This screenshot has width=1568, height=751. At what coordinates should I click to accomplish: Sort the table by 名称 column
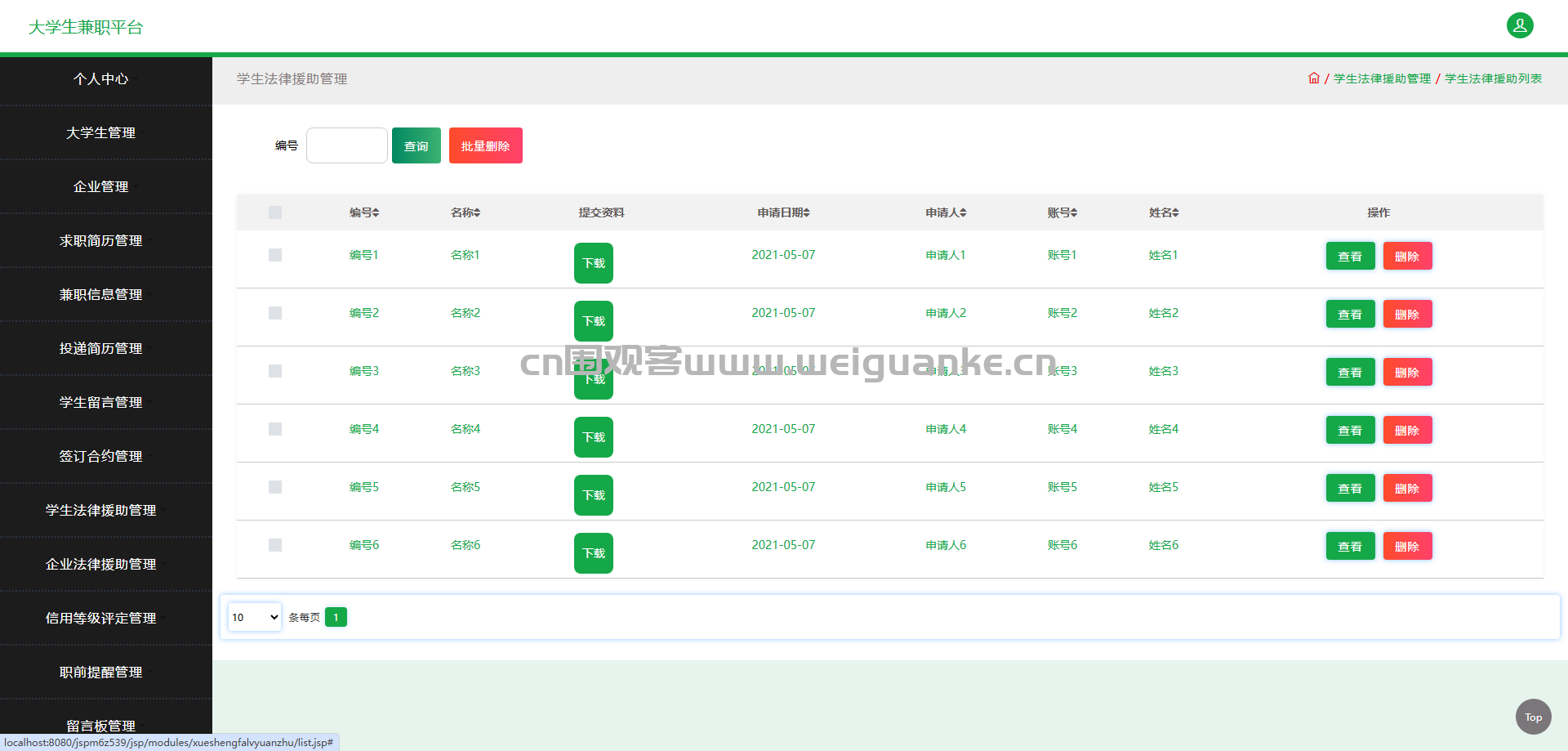[465, 212]
